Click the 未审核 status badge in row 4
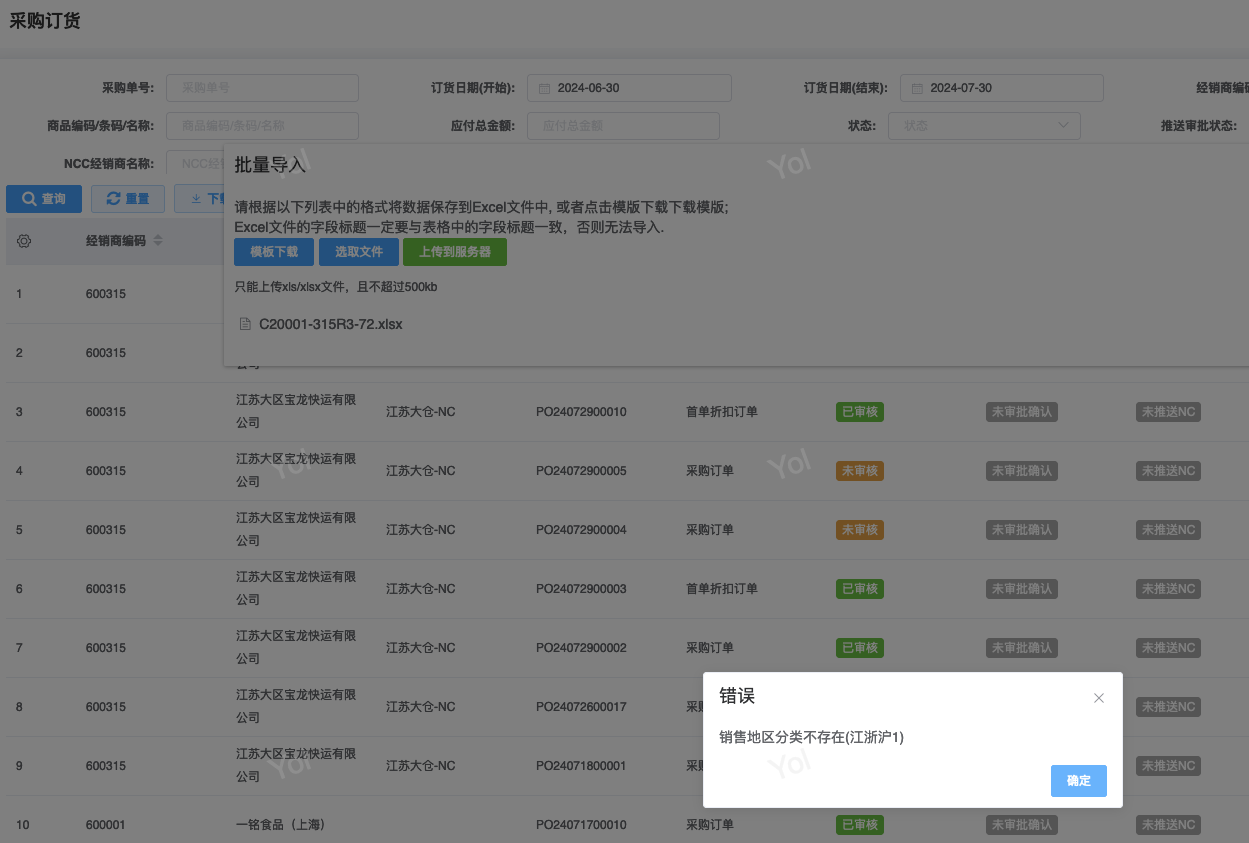The image size is (1249, 843). (x=859, y=471)
